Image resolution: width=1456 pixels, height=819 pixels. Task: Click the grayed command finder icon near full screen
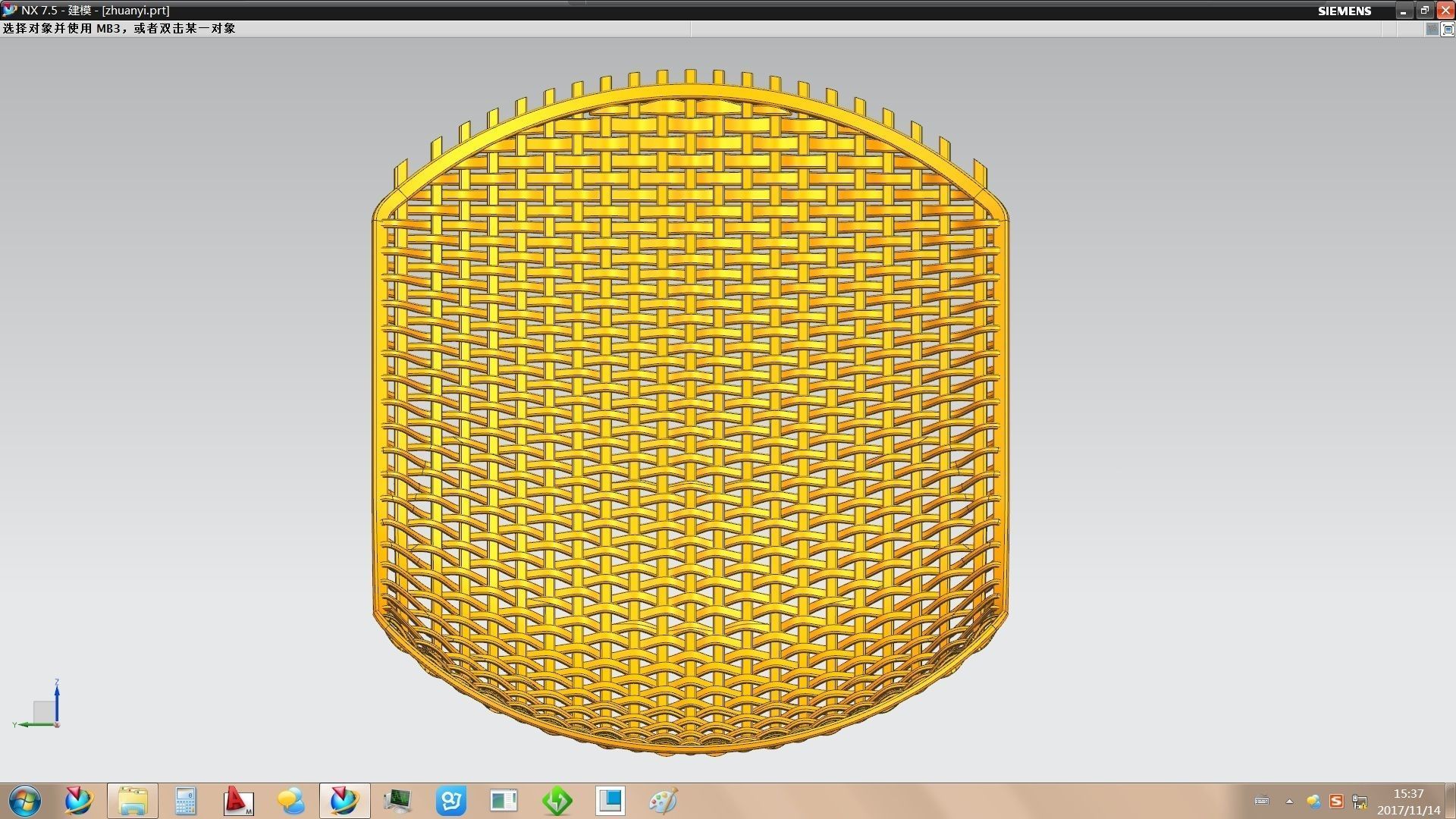pos(1432,30)
